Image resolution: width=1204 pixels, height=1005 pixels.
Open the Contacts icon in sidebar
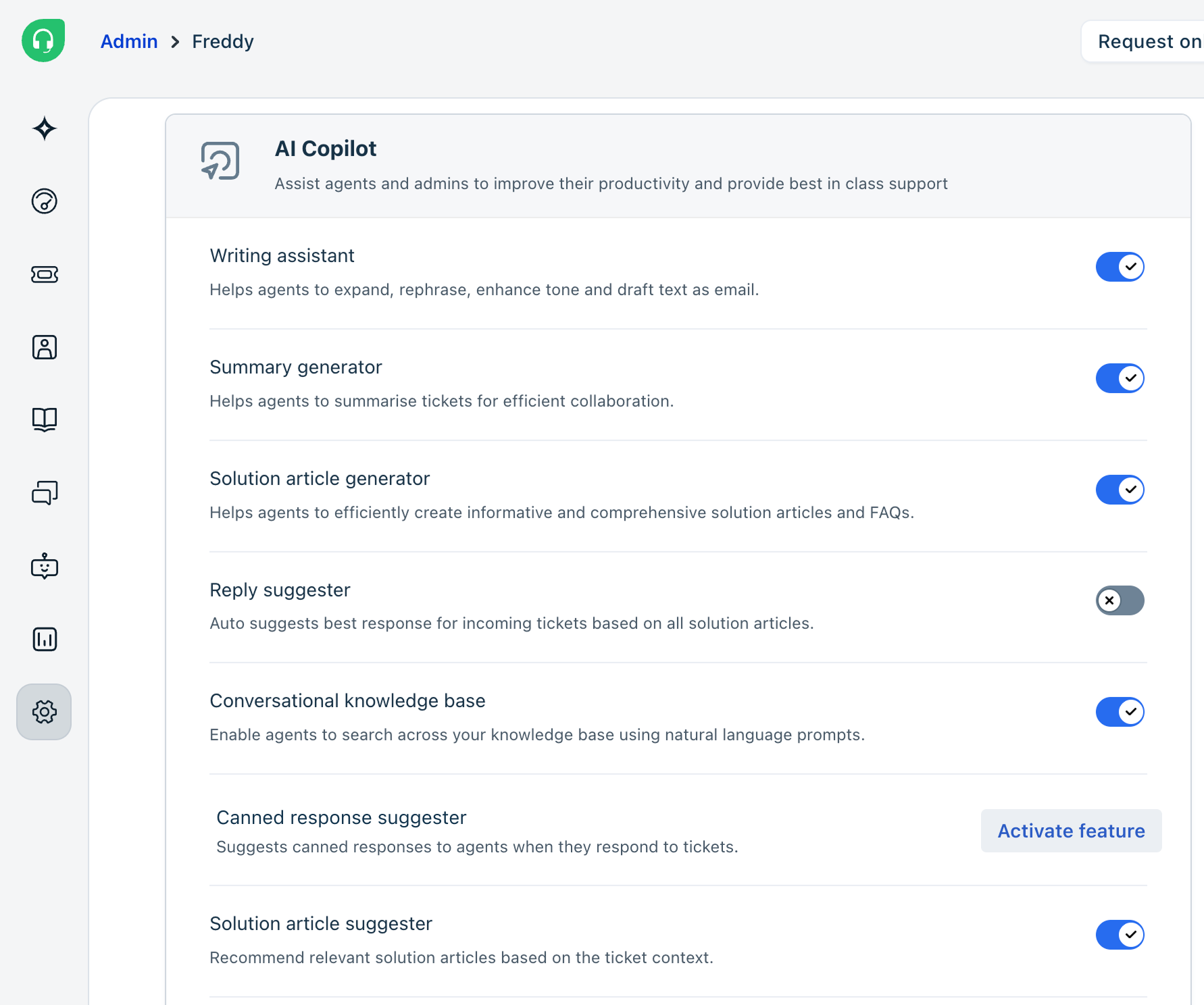[x=44, y=347]
